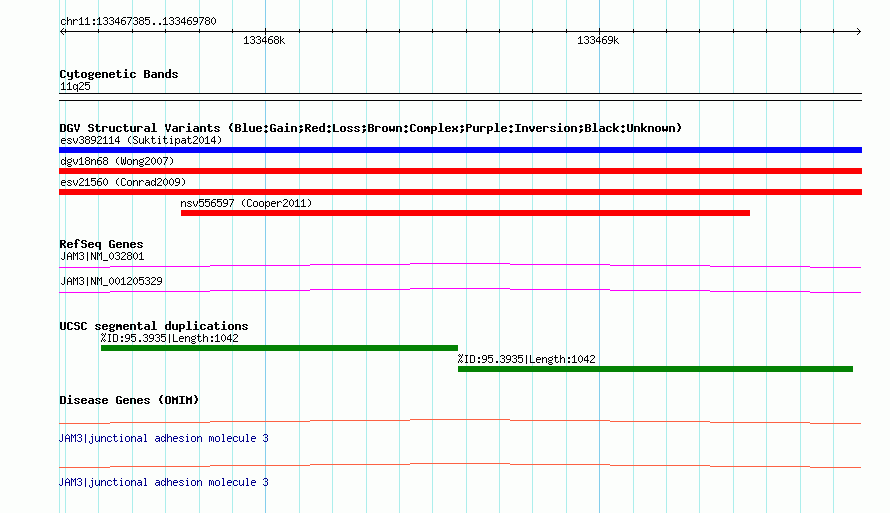Open first %ID:95.3935|Length:1042 duplication label
890x513 pixels.
170,338
